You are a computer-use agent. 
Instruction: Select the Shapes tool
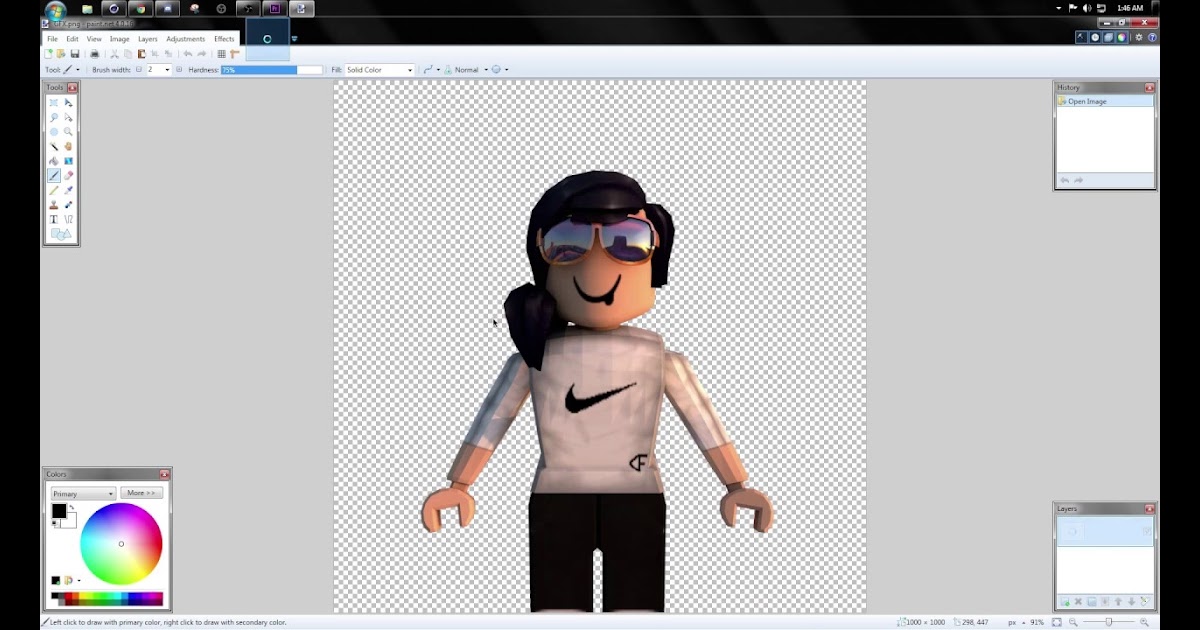(61, 233)
